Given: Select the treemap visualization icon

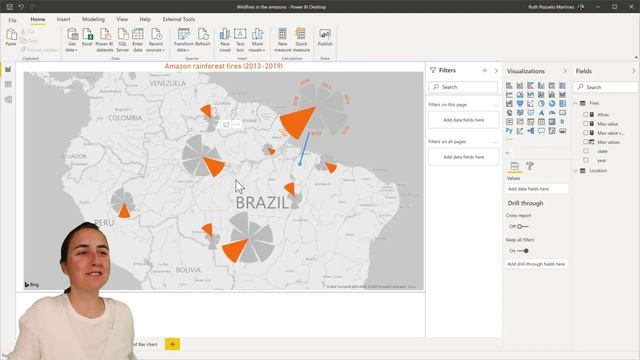Looking at the screenshot, I should click(562, 103).
